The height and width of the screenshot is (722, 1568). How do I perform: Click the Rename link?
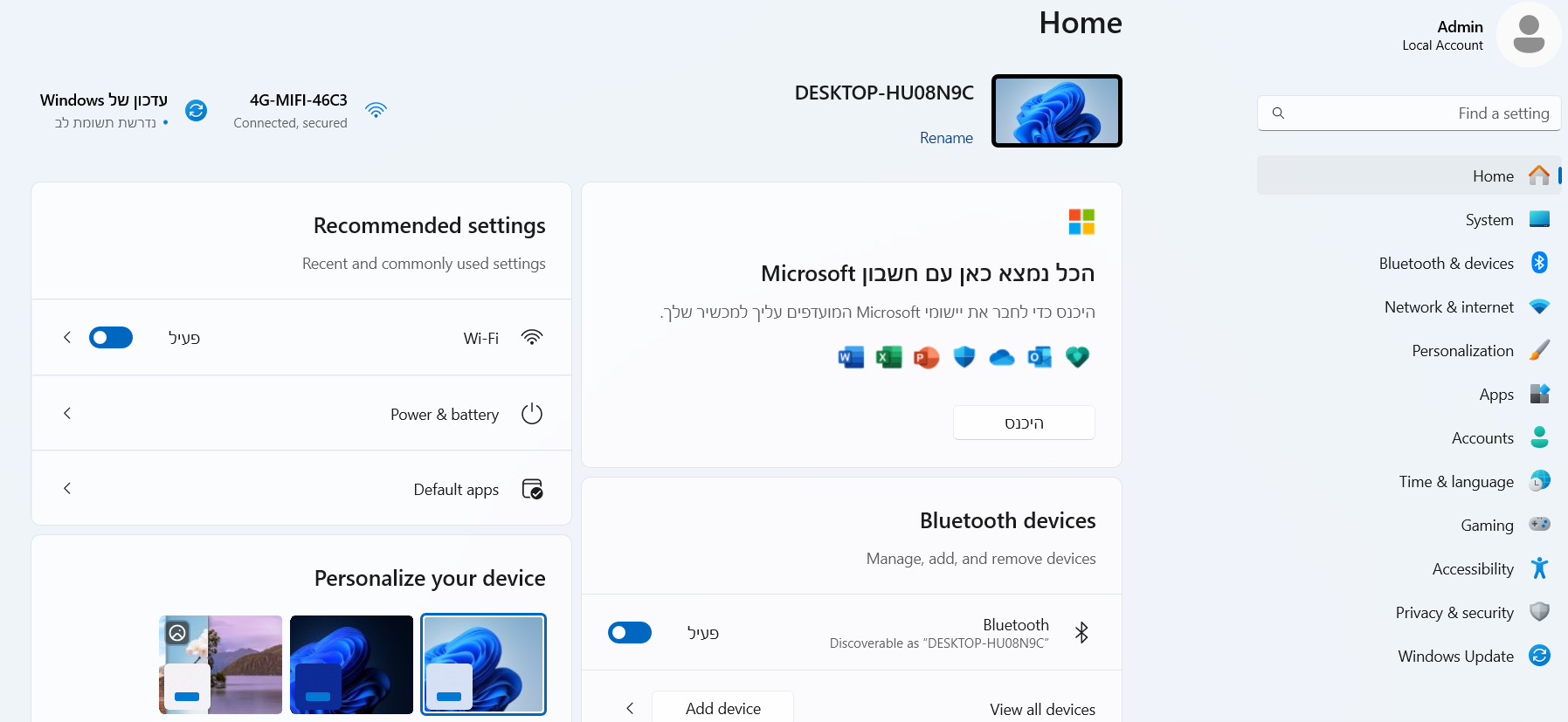click(x=946, y=138)
